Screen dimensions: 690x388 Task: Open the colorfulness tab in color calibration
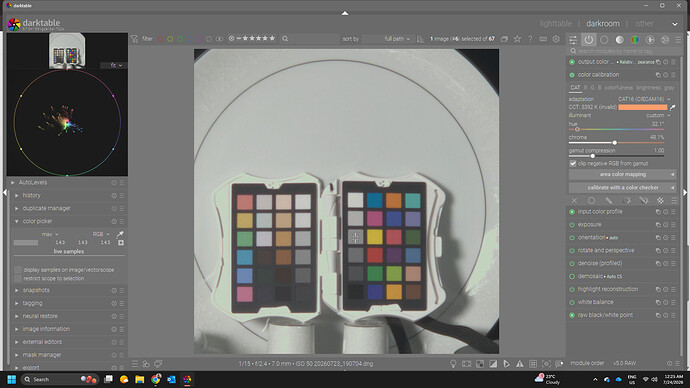[618, 88]
